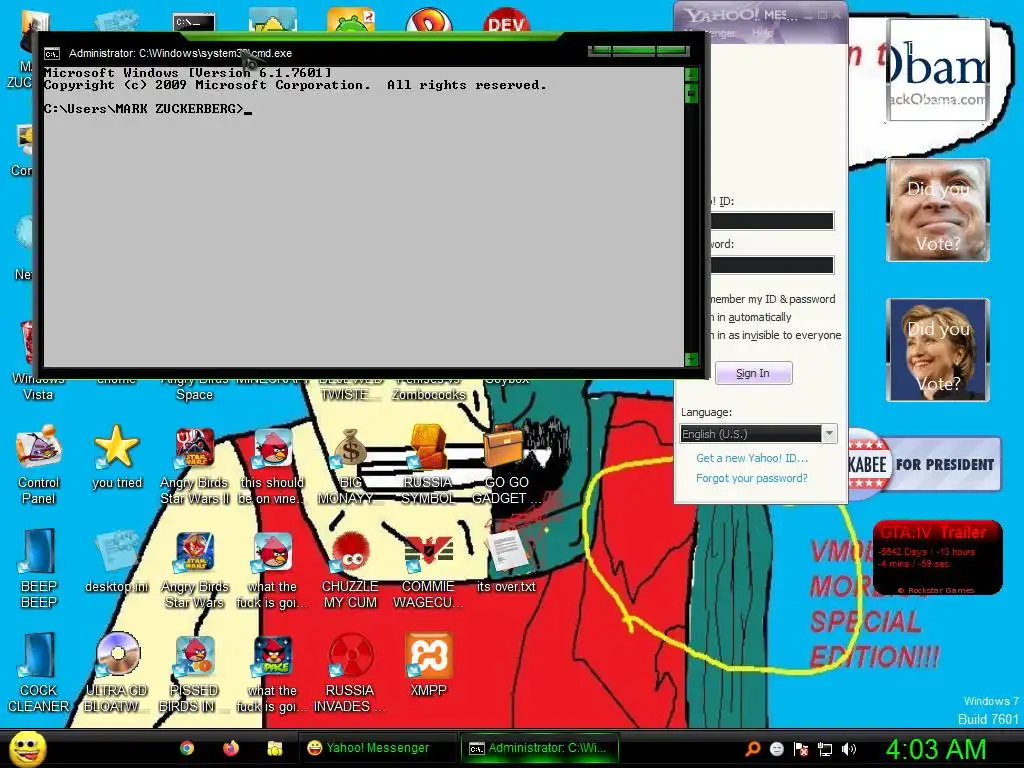
Task: Open the Control Panel desktop icon
Action: point(39,465)
